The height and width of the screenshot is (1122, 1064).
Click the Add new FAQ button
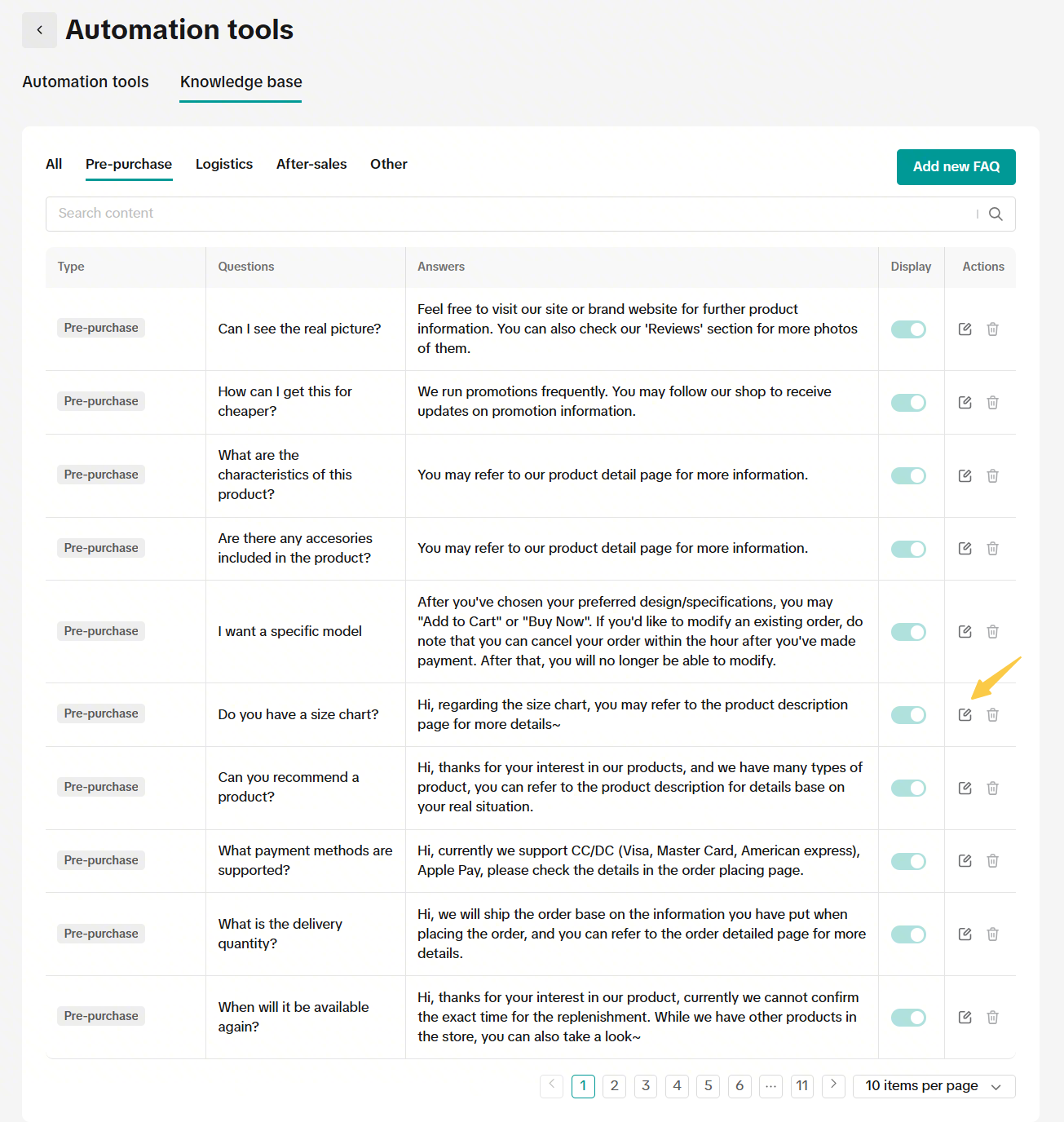[x=956, y=167]
